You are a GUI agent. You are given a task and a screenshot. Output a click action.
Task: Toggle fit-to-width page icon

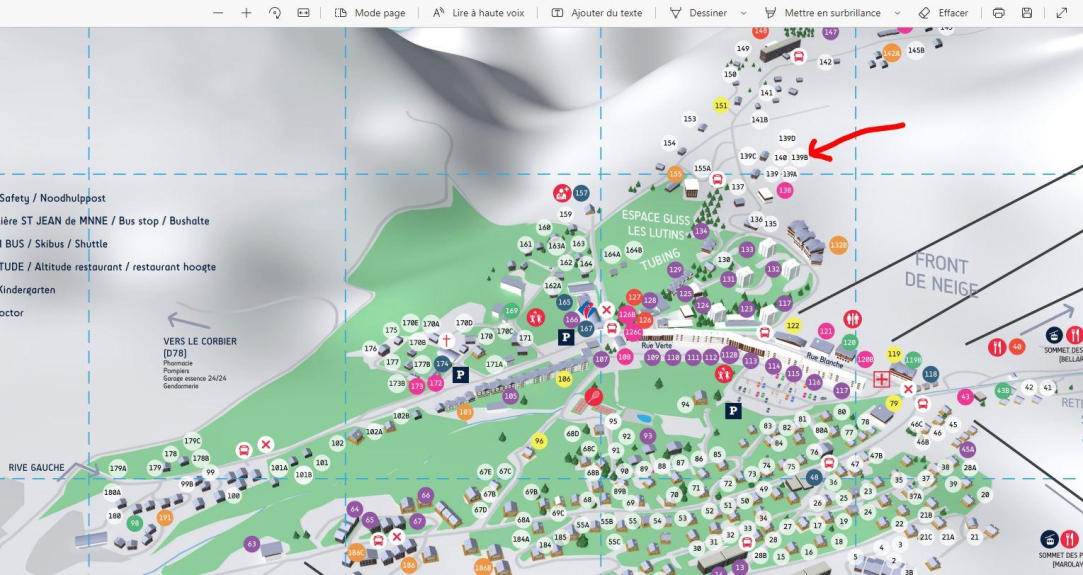303,13
